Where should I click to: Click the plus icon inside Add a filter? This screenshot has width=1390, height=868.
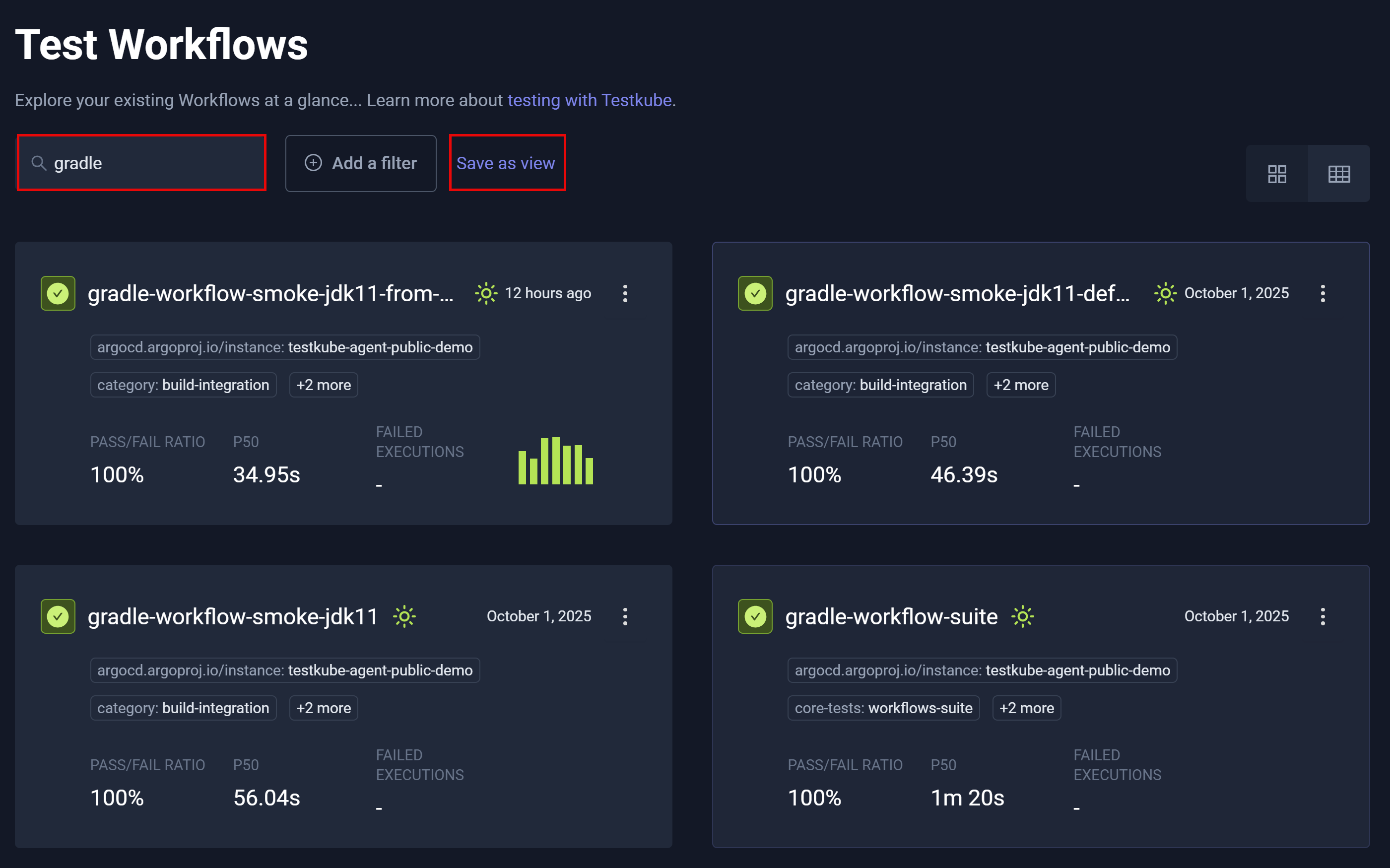tap(313, 163)
